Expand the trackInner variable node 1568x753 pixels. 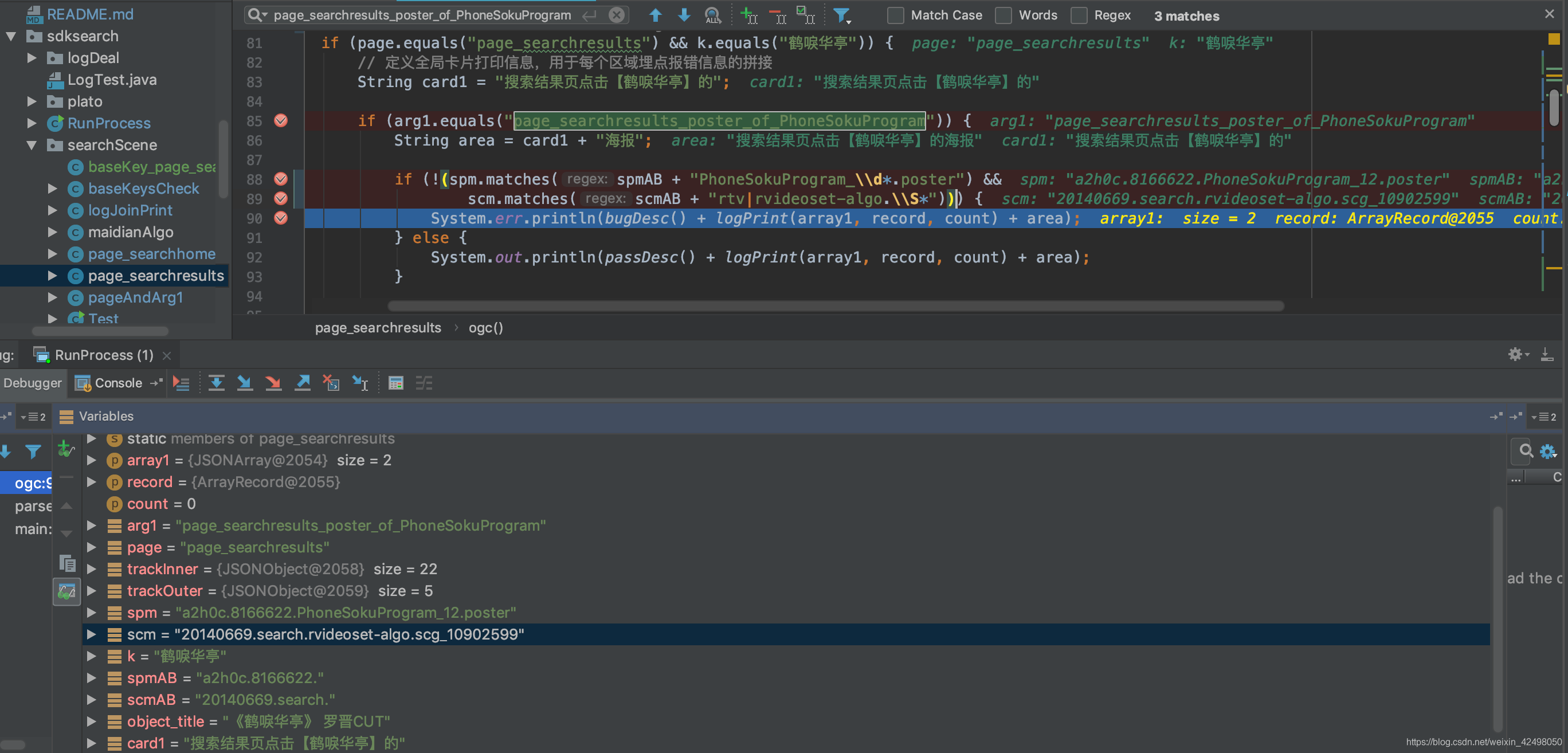tap(91, 568)
